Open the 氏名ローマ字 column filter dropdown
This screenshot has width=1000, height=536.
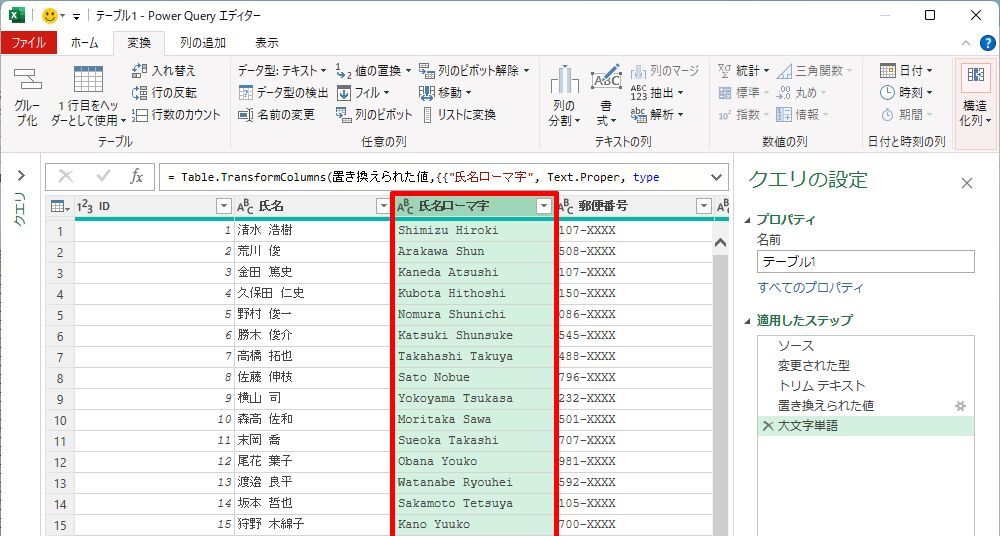coord(544,206)
